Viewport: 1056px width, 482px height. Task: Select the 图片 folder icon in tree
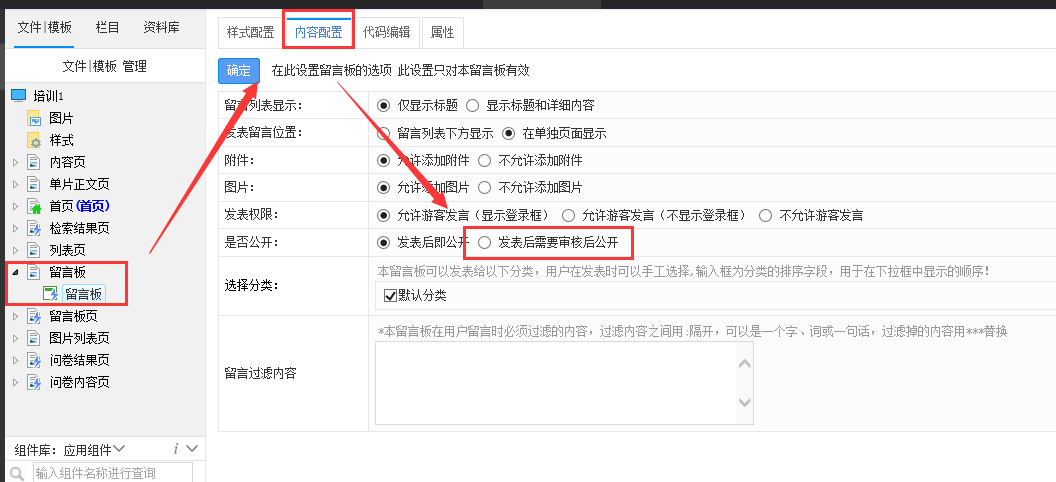coord(33,118)
